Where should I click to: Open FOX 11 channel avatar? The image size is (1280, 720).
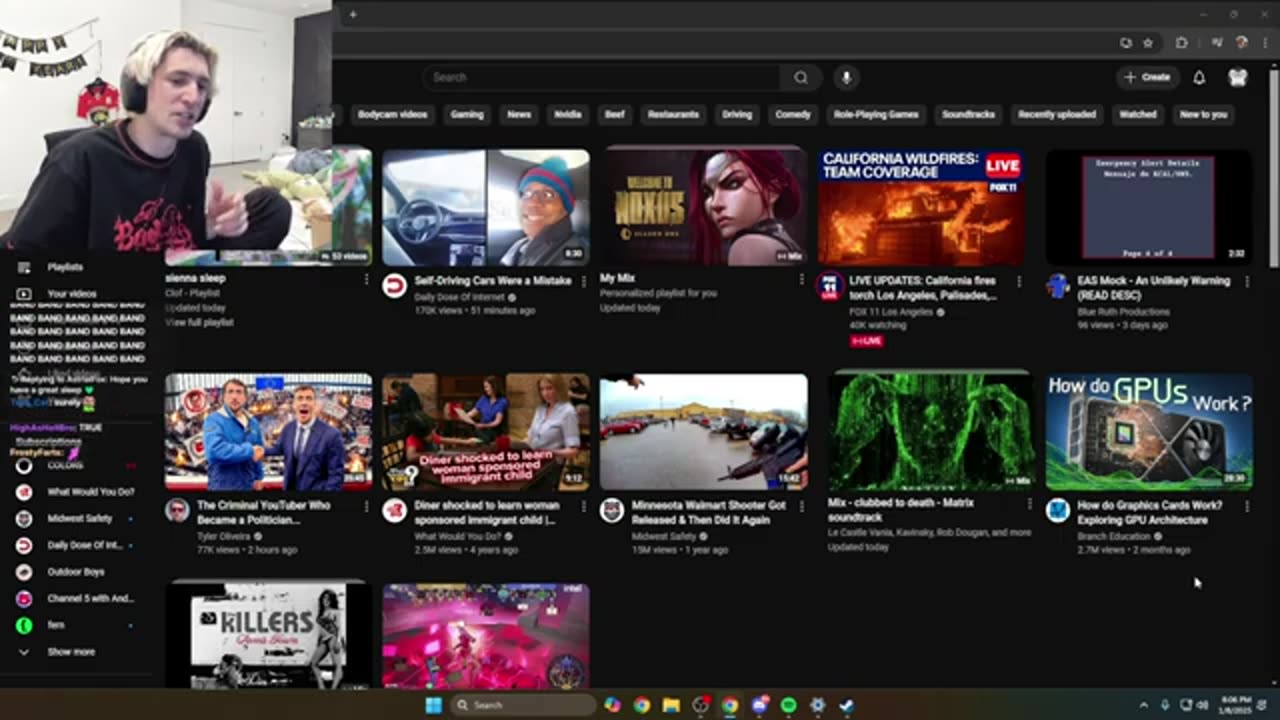829,288
